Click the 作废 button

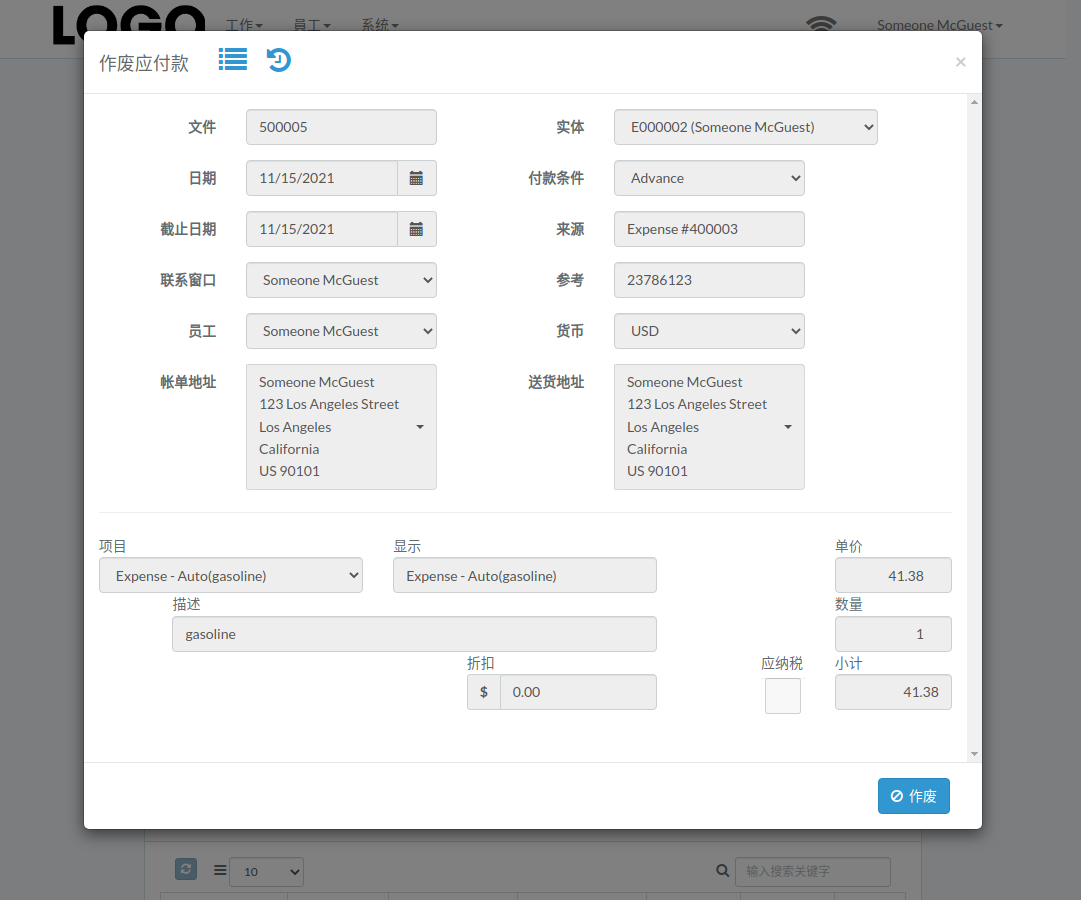pos(913,796)
